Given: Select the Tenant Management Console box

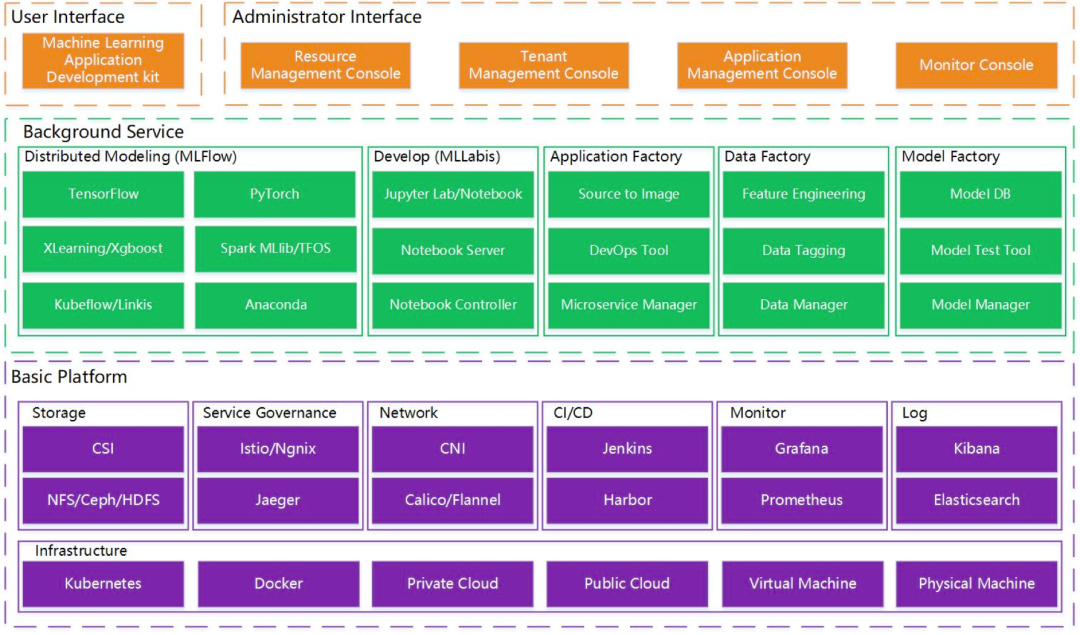Looking at the screenshot, I should [x=543, y=65].
